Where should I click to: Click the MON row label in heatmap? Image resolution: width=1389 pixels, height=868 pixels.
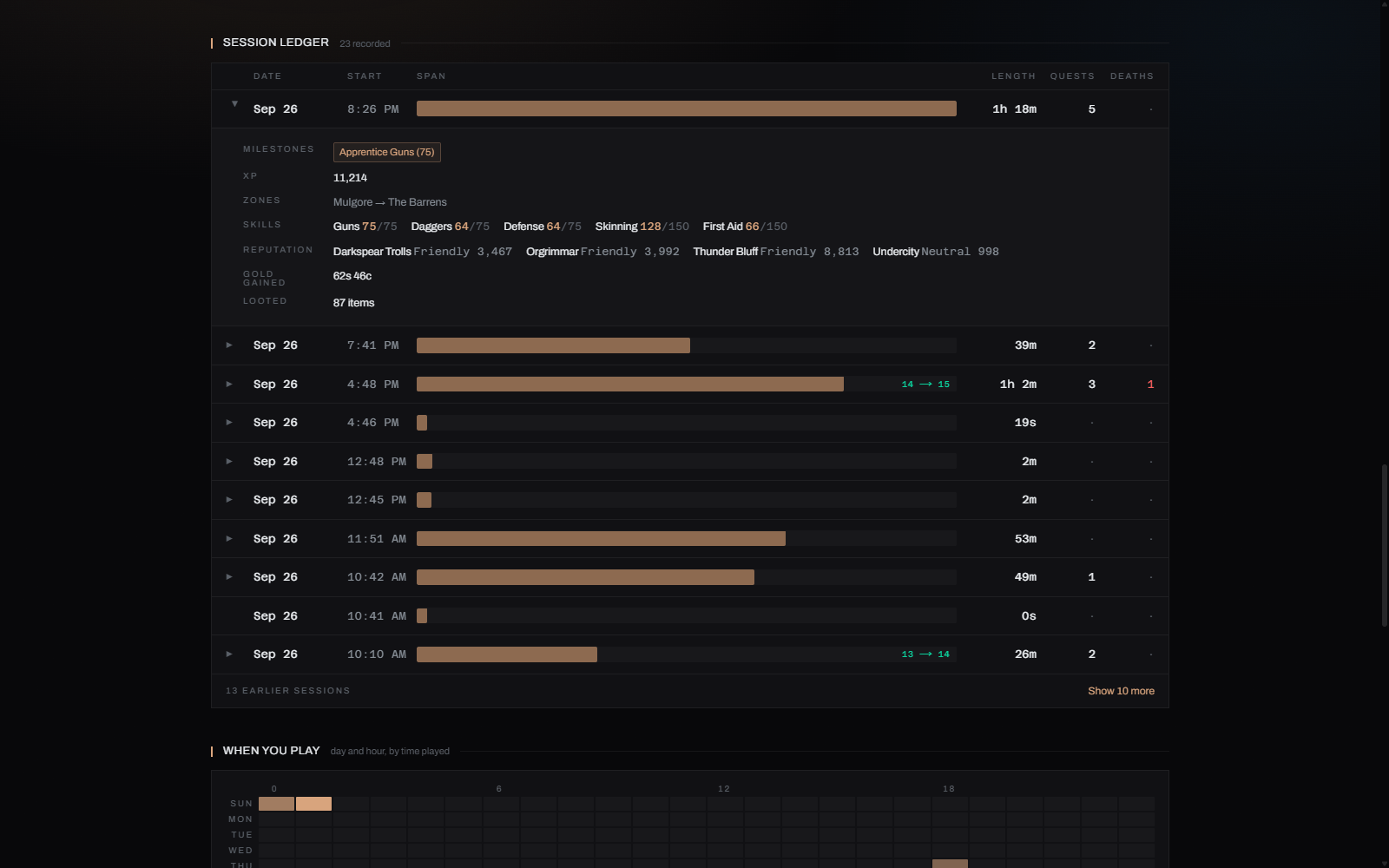240,819
